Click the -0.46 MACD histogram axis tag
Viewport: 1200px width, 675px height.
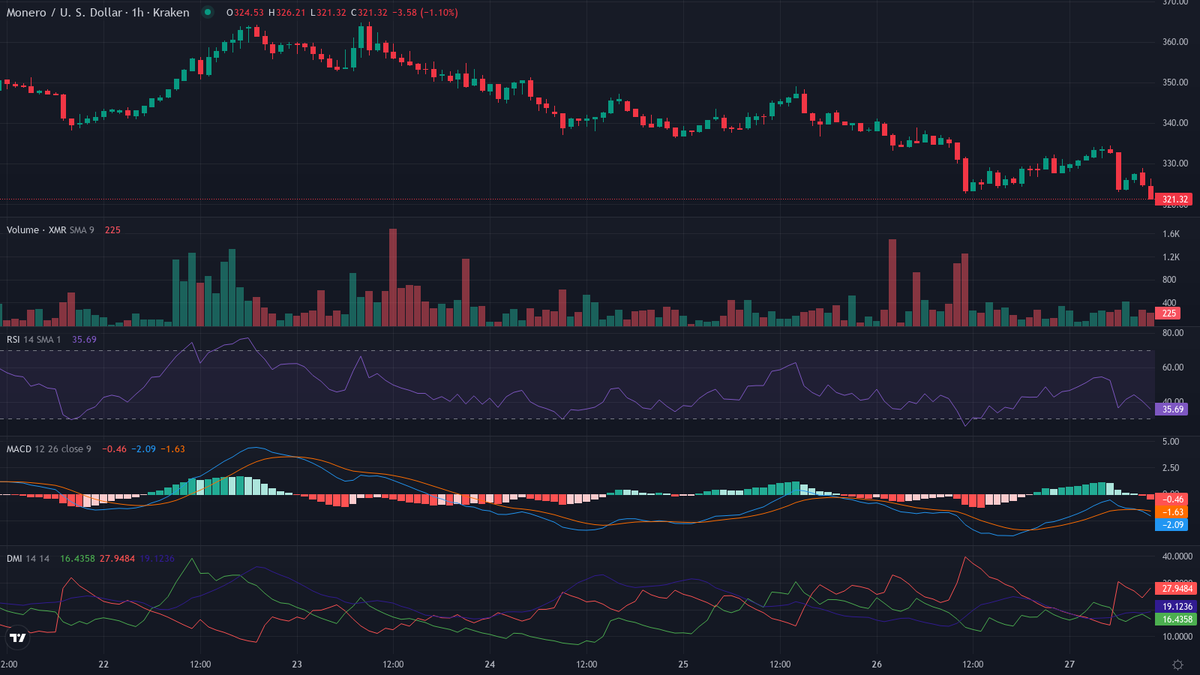(1170, 498)
